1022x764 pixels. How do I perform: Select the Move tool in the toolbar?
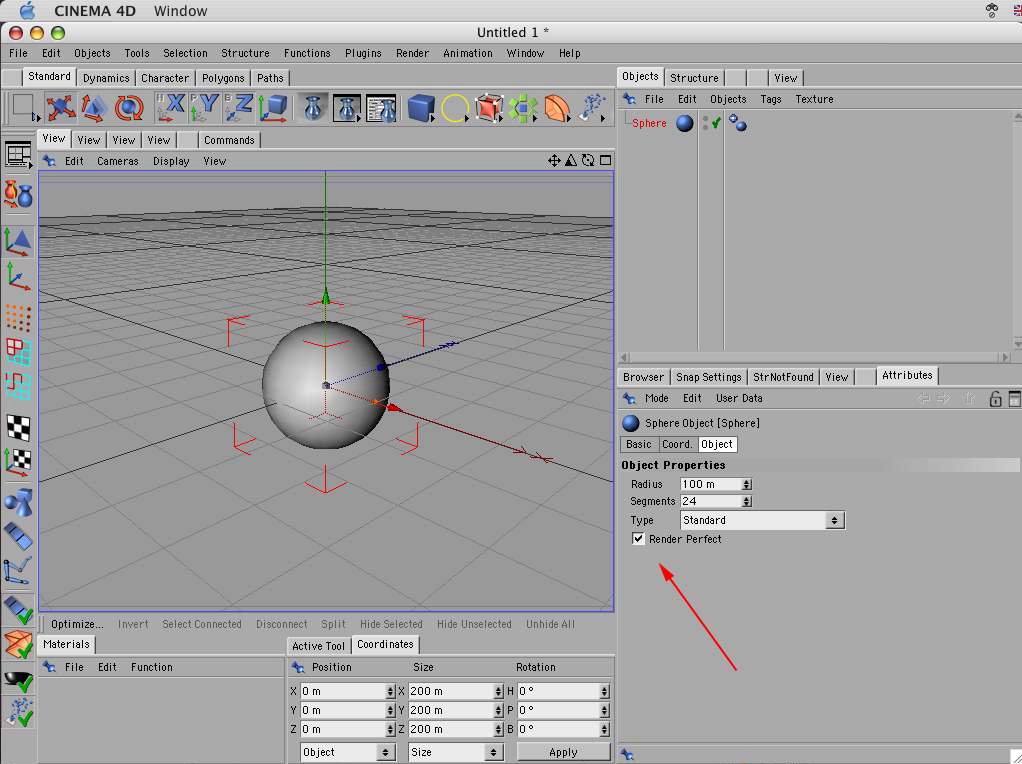coord(61,108)
